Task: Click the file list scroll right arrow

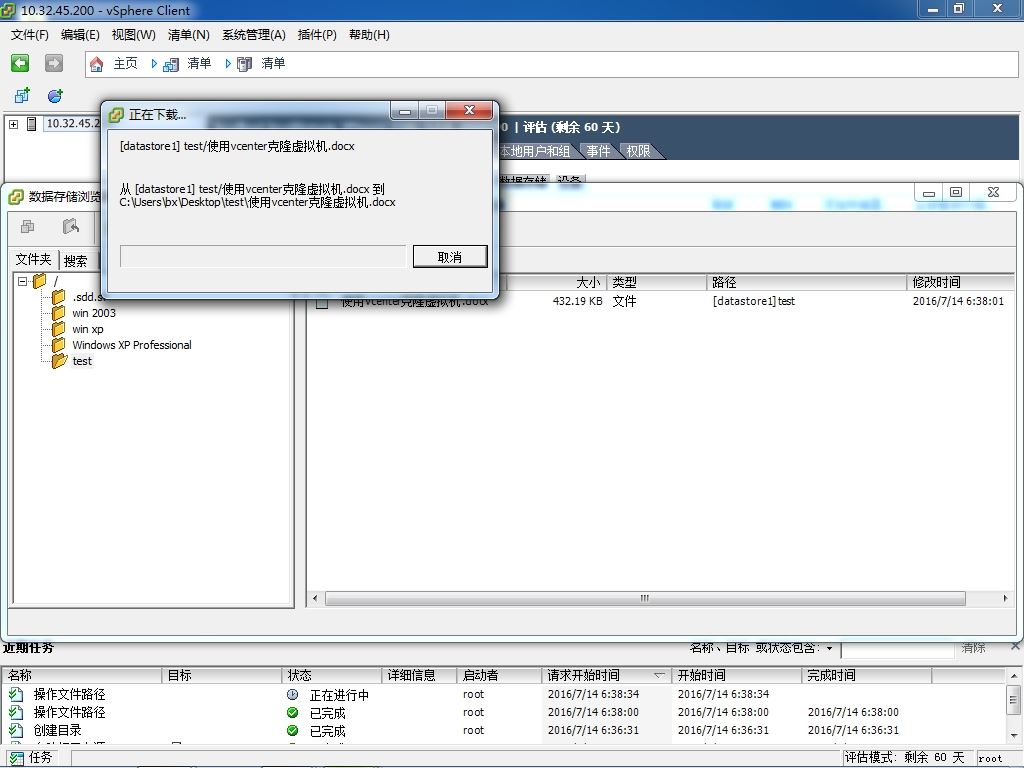Action: [1005, 598]
